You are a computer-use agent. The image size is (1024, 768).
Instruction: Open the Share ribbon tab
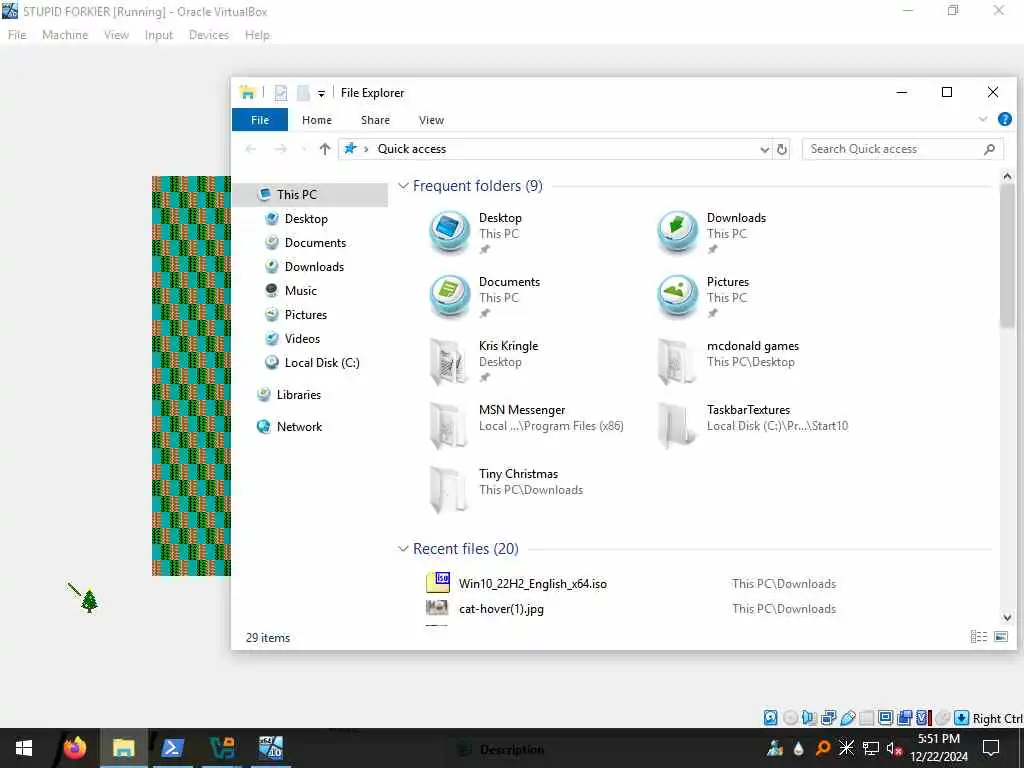376,120
